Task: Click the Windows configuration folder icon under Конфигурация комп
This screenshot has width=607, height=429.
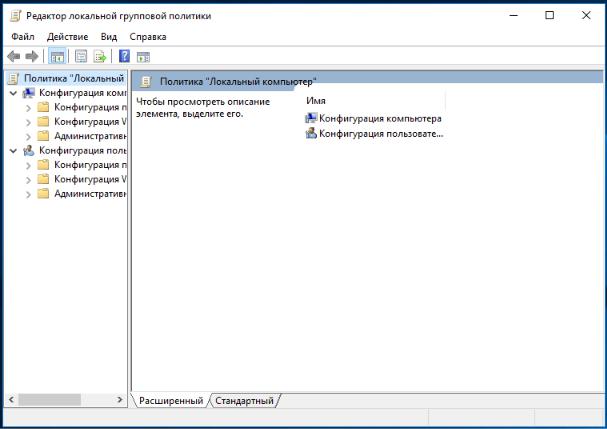Action: point(43,122)
